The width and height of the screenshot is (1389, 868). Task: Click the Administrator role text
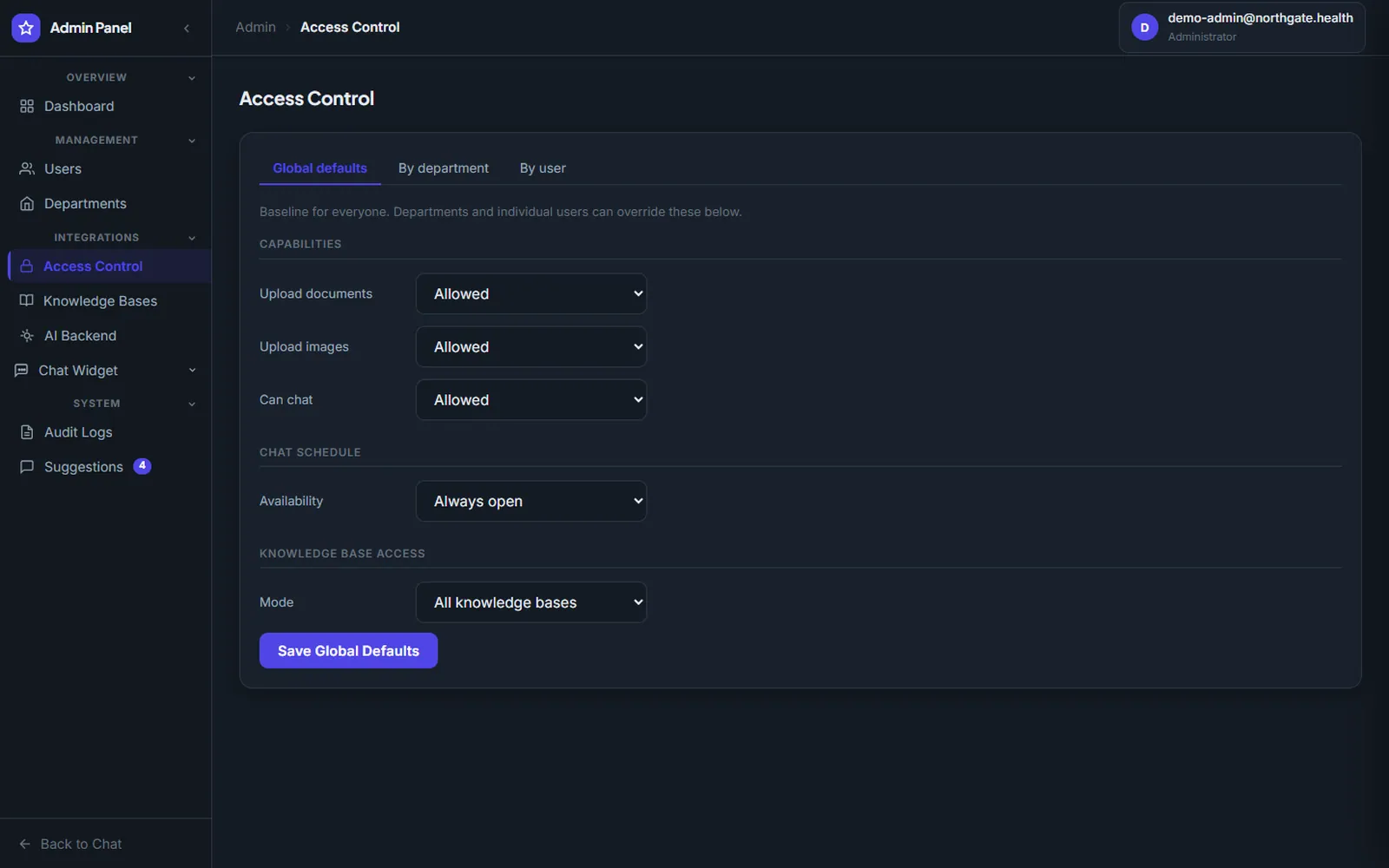tap(1201, 37)
